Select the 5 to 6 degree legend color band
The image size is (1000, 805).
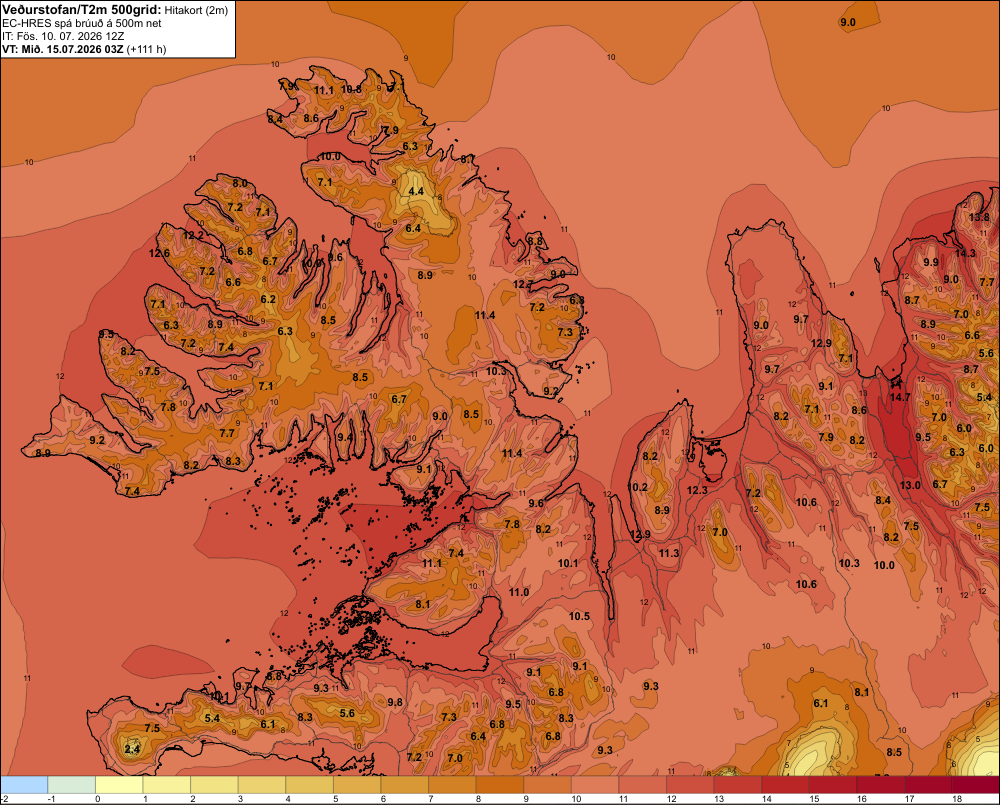357,785
